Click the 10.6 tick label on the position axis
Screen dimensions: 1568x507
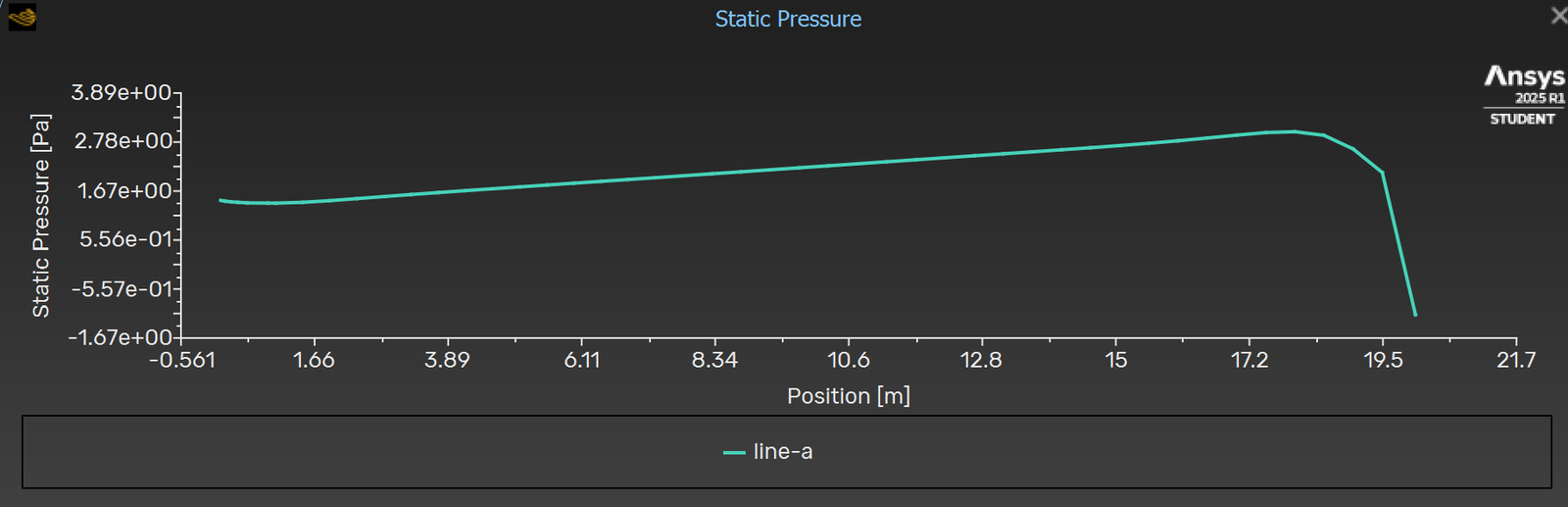point(849,360)
